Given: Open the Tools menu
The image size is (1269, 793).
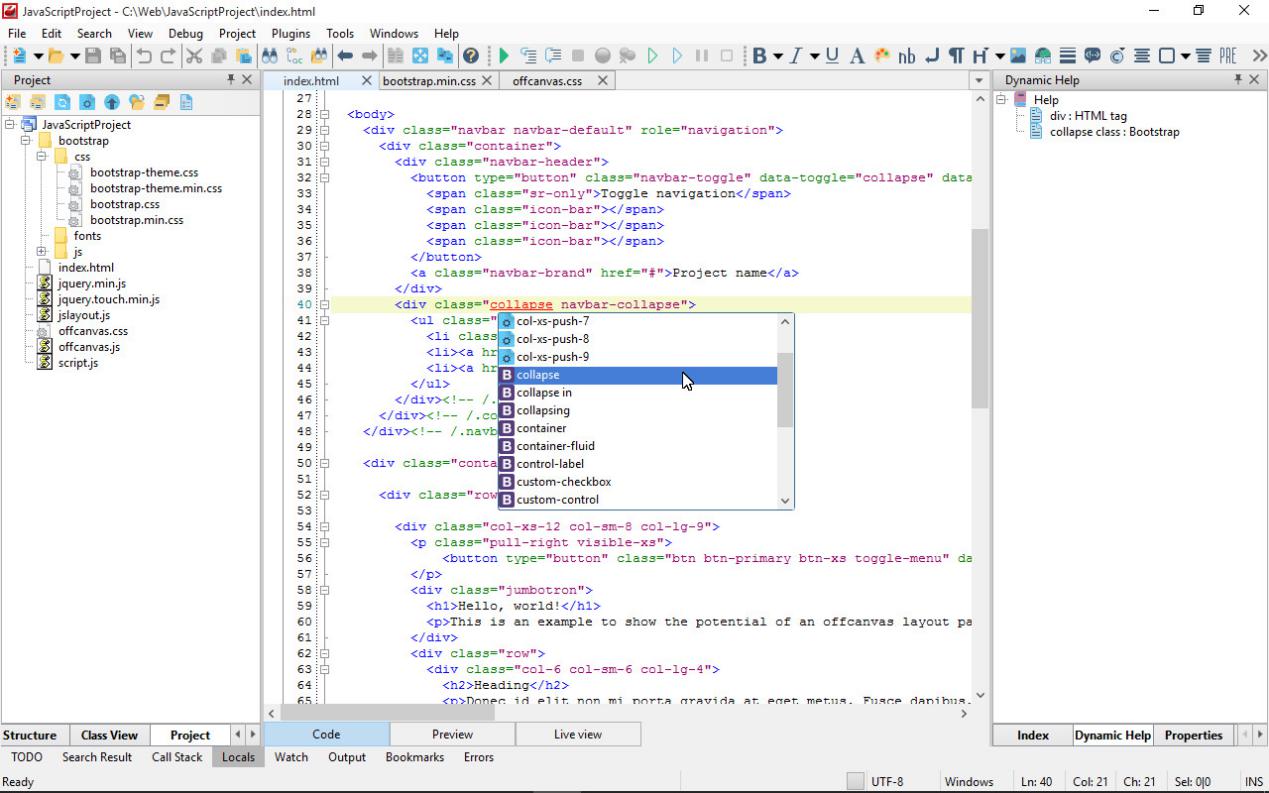Looking at the screenshot, I should [x=340, y=33].
